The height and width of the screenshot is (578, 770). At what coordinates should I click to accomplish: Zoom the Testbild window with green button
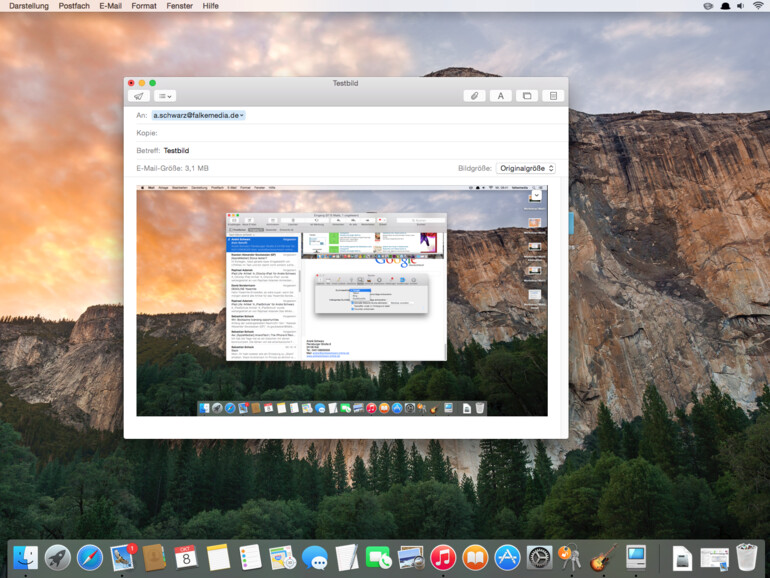click(x=153, y=83)
